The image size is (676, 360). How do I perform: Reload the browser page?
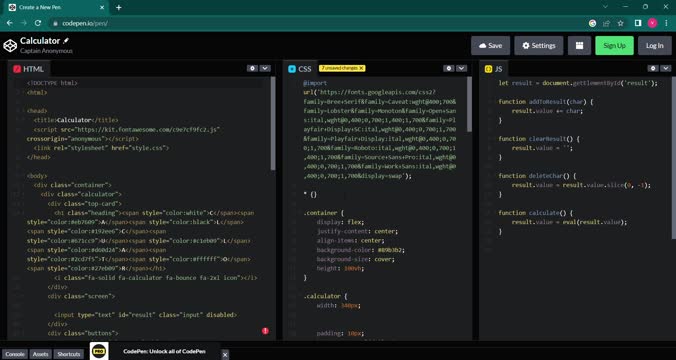[x=38, y=23]
